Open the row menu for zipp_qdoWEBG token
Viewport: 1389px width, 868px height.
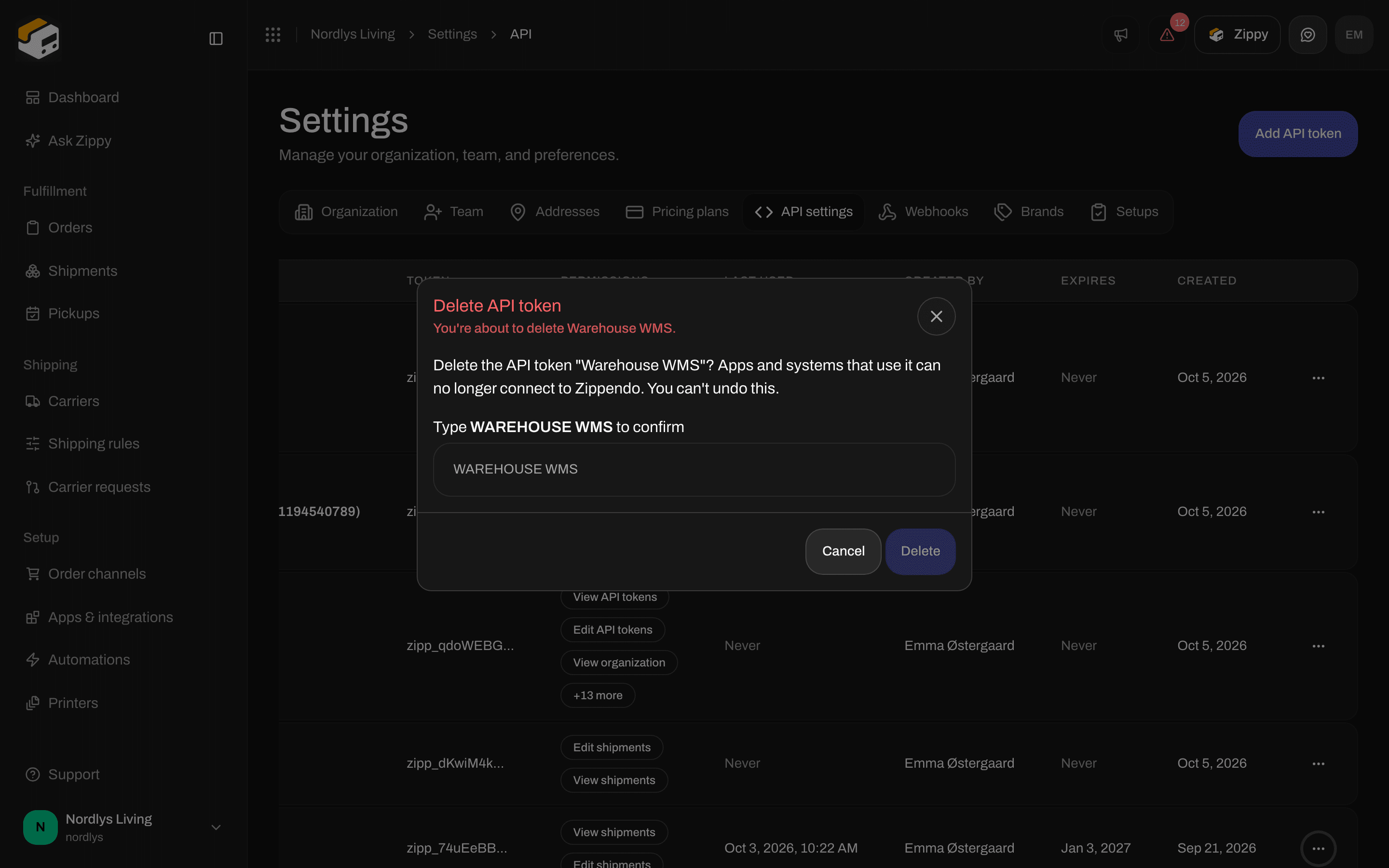1319,646
